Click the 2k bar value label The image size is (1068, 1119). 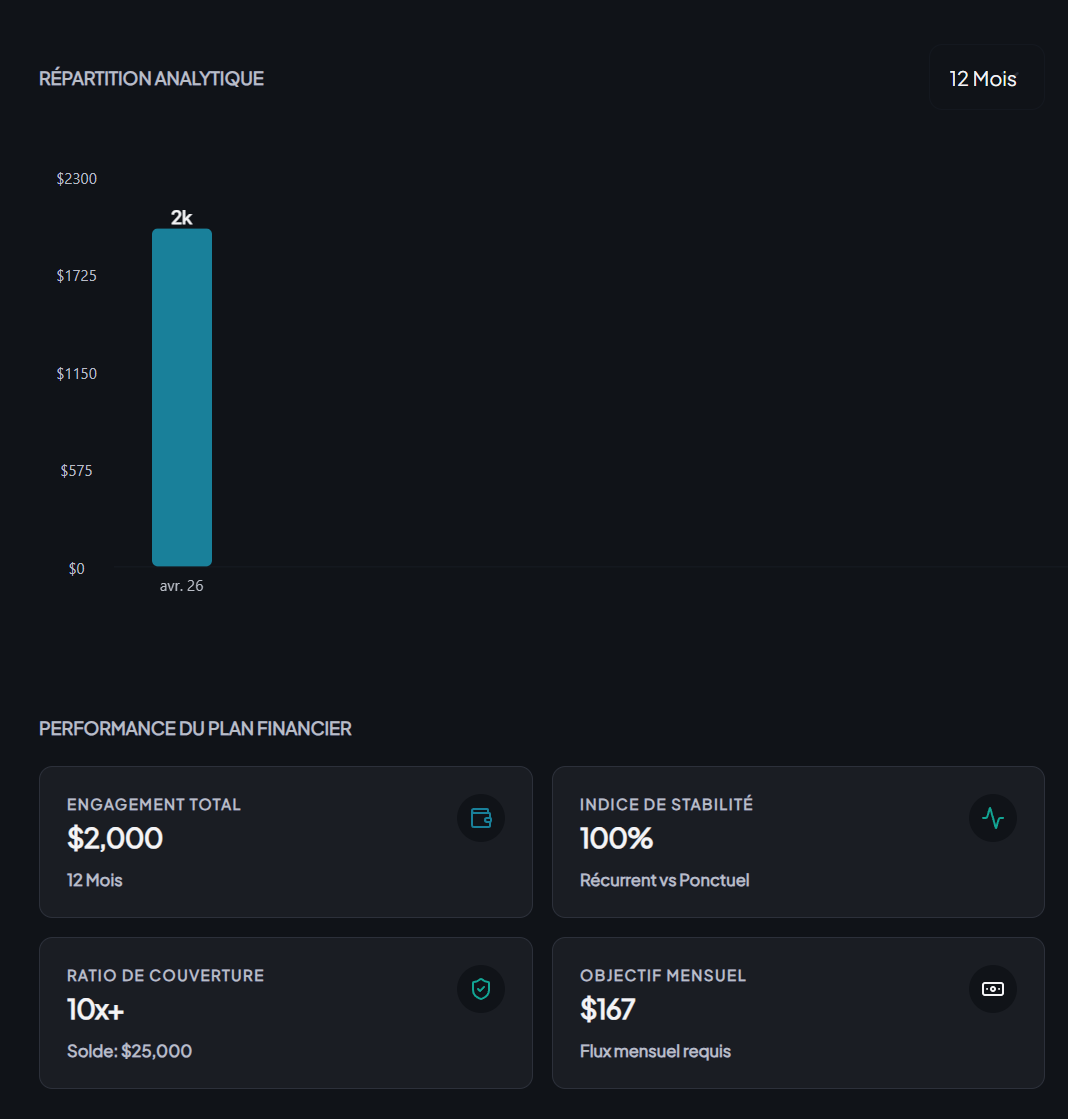coord(181,217)
